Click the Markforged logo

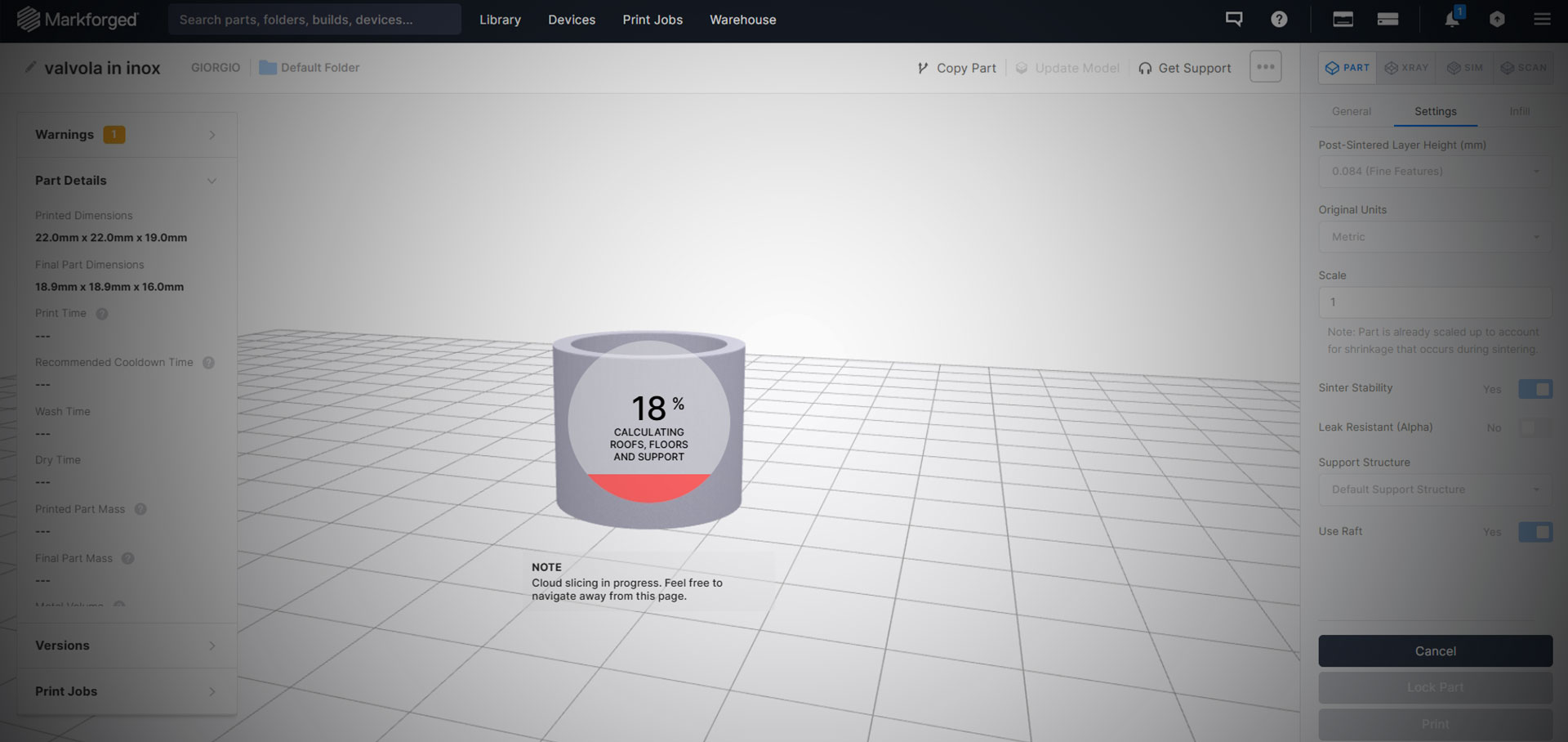tap(78, 20)
